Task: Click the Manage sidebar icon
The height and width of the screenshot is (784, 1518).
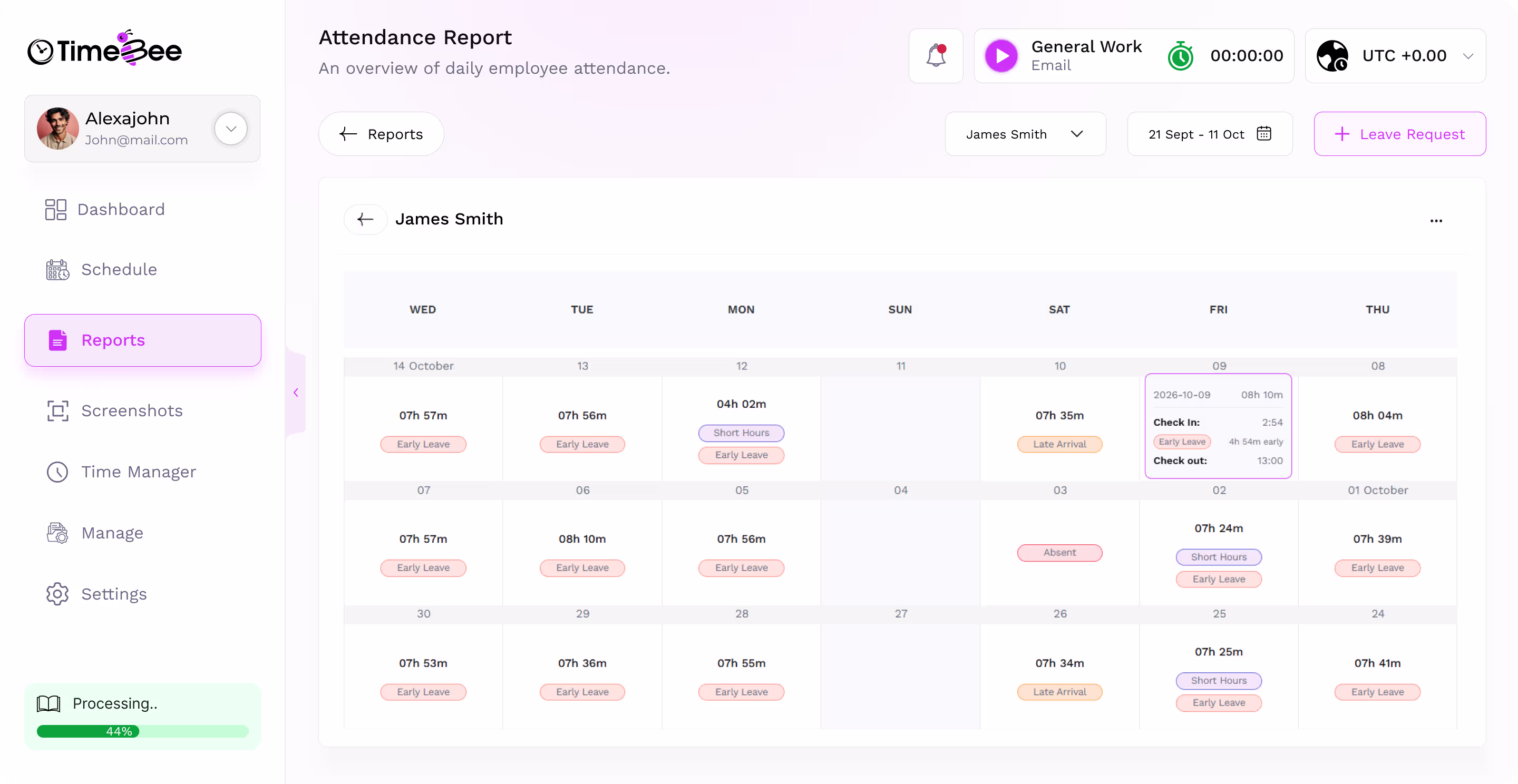Action: click(58, 533)
